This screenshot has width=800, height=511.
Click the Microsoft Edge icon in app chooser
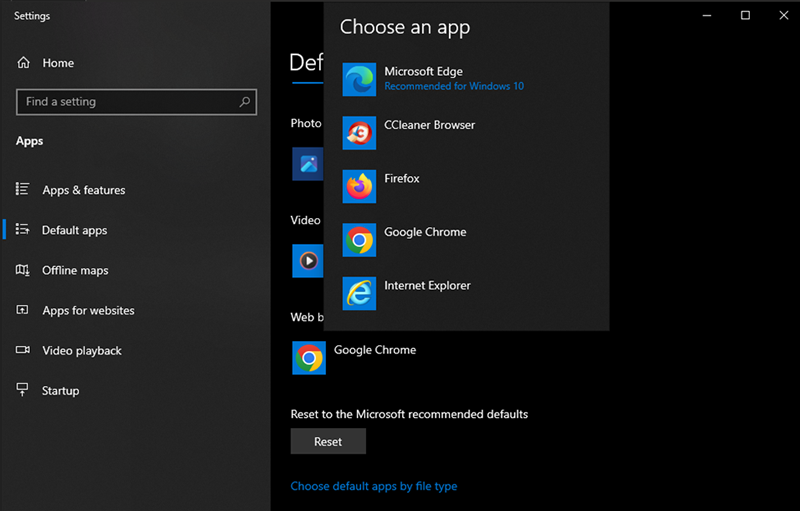359,80
